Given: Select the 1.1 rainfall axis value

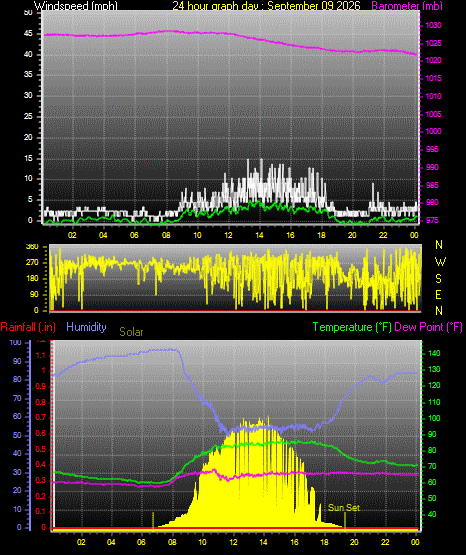Looking at the screenshot, I should click(41, 356).
